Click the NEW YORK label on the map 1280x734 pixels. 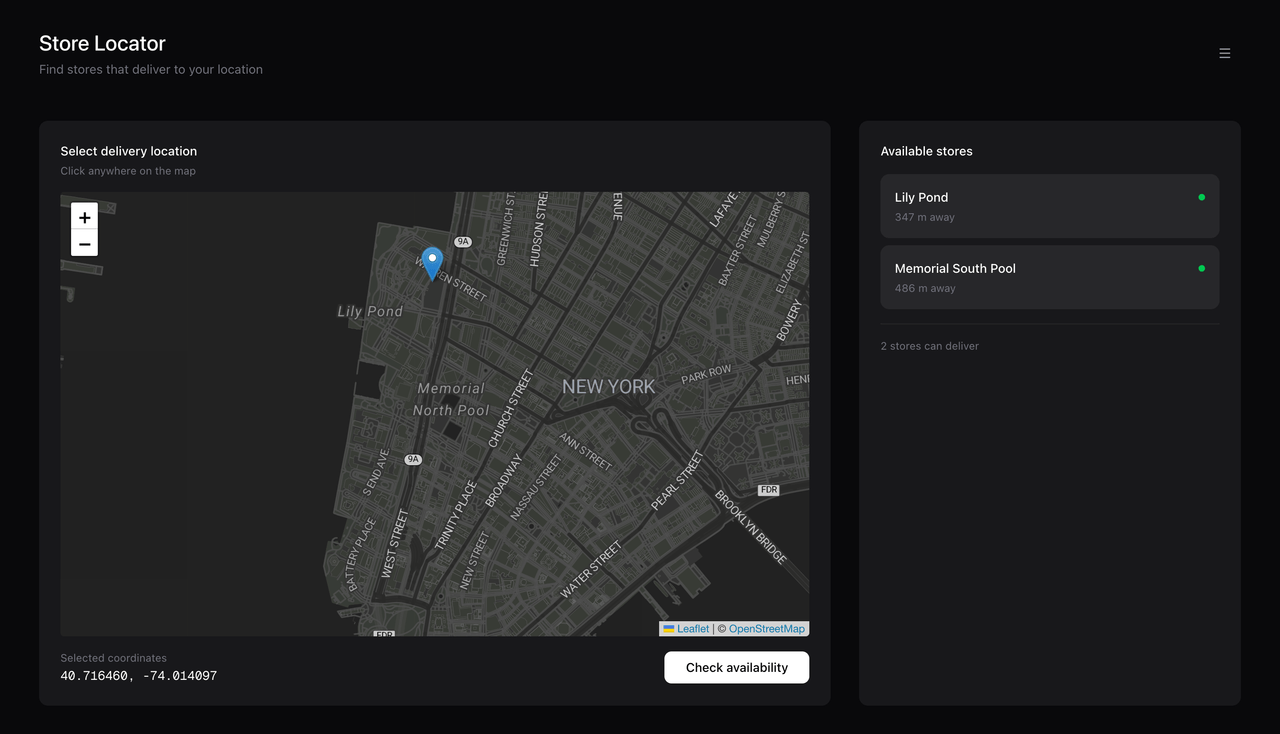click(608, 386)
